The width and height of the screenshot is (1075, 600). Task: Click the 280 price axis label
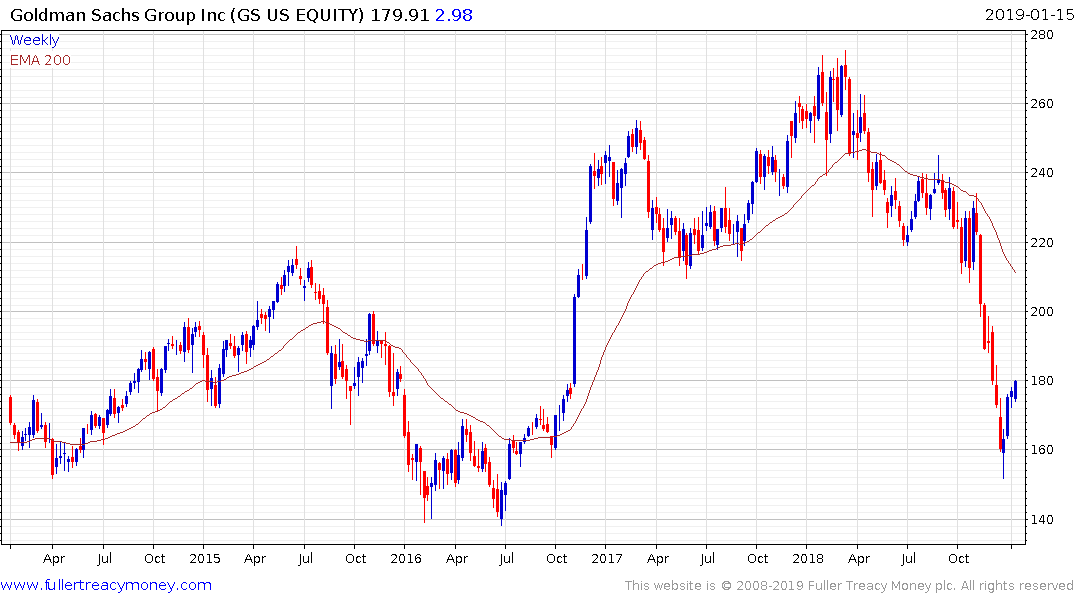click(1041, 35)
